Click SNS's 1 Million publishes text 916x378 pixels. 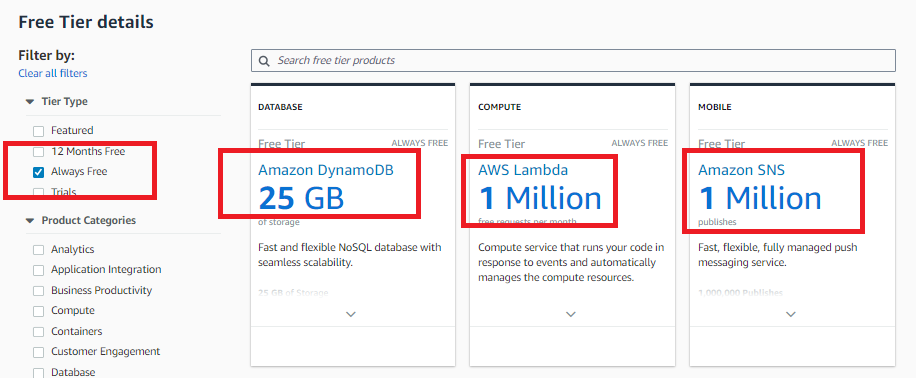[760, 198]
